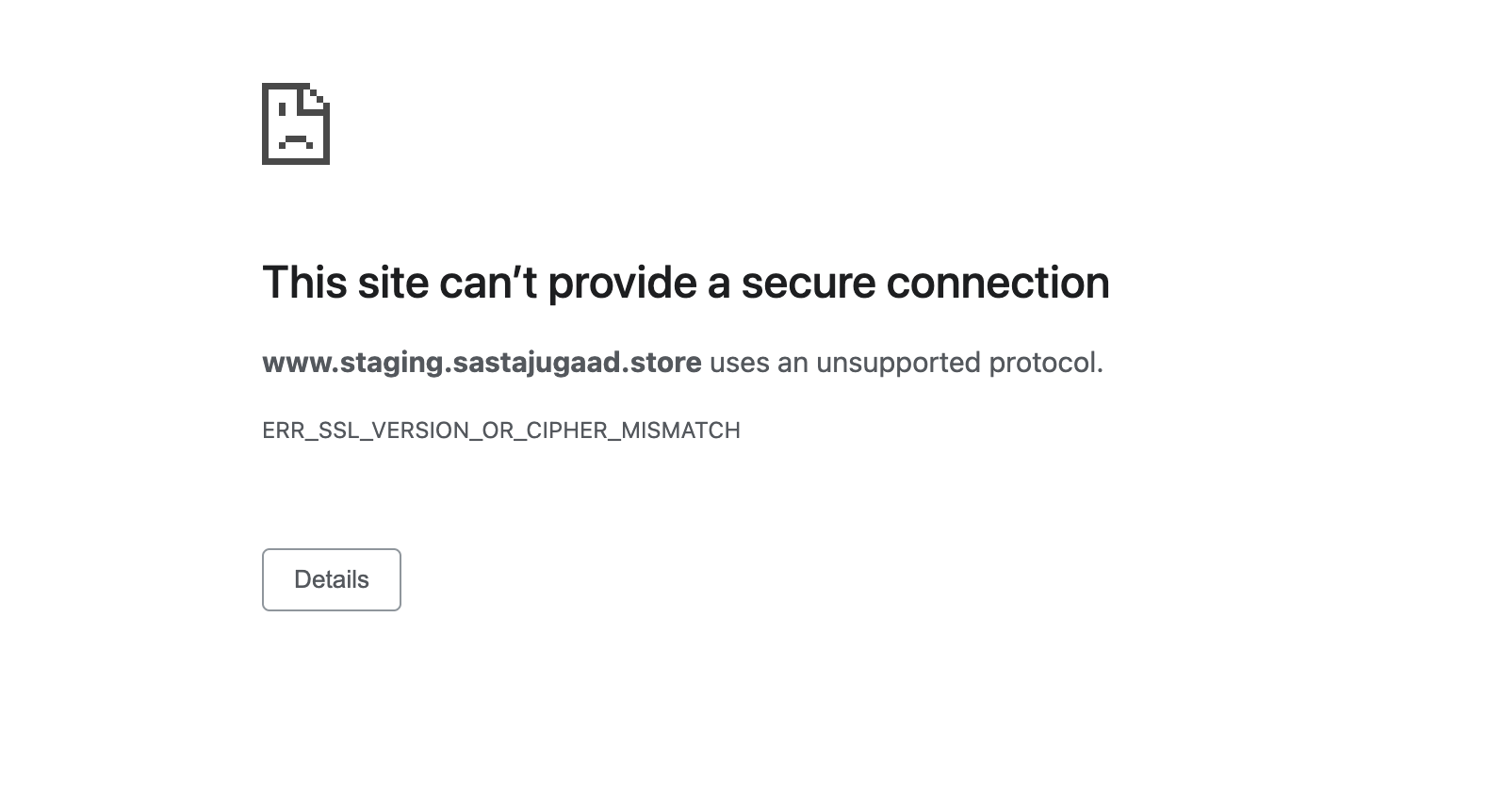This screenshot has height=812, width=1487.
Task: Open the Details button
Action: click(x=332, y=579)
